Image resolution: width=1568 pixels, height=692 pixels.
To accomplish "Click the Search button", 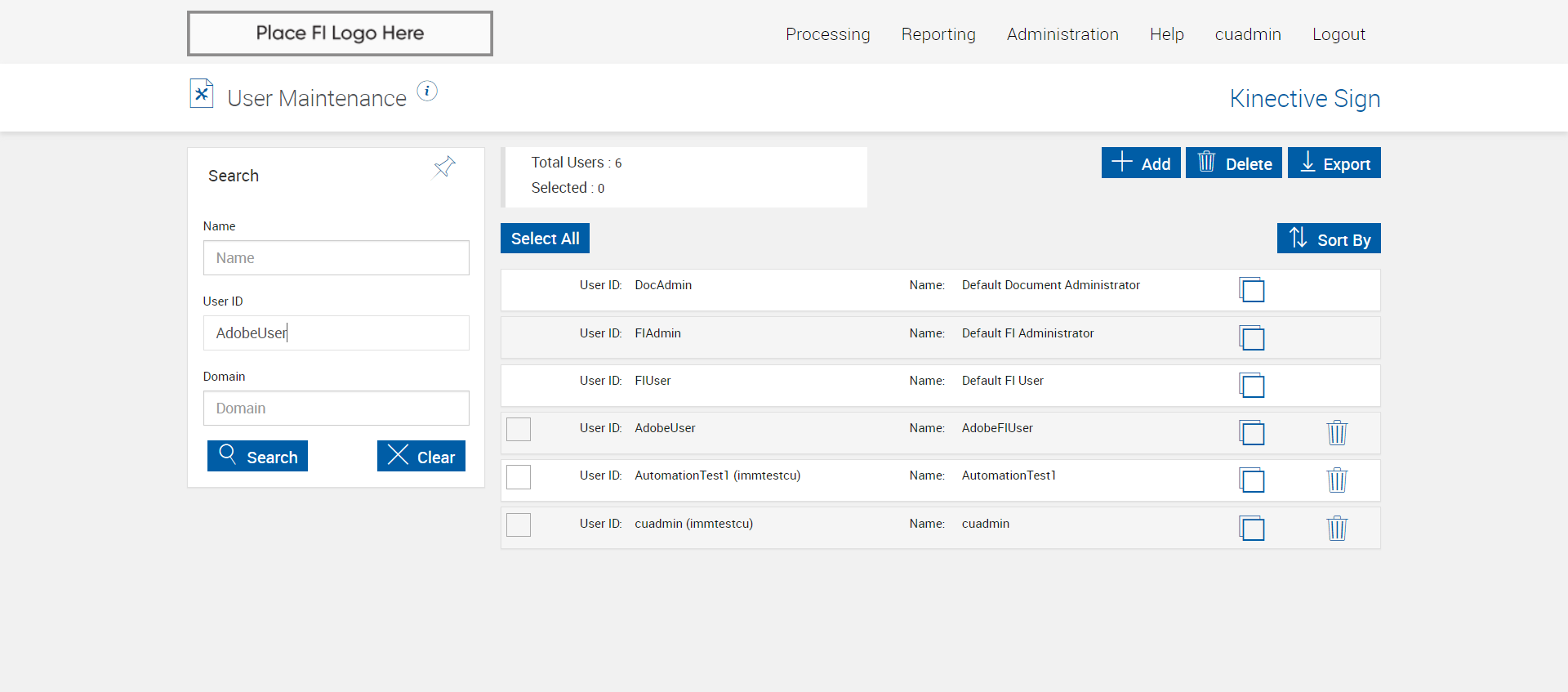I will pyautogui.click(x=257, y=456).
